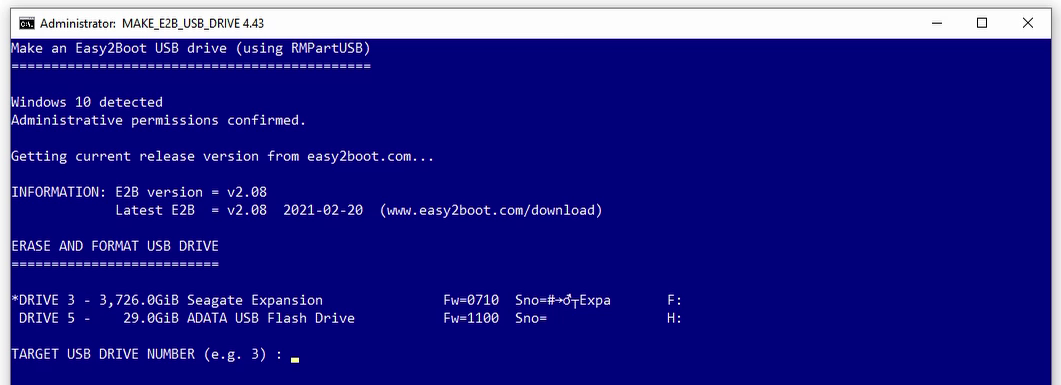This screenshot has height=385, width=1061.
Task: Close the MAKE_E2B_USB_DRIVE window
Action: pos(1027,23)
